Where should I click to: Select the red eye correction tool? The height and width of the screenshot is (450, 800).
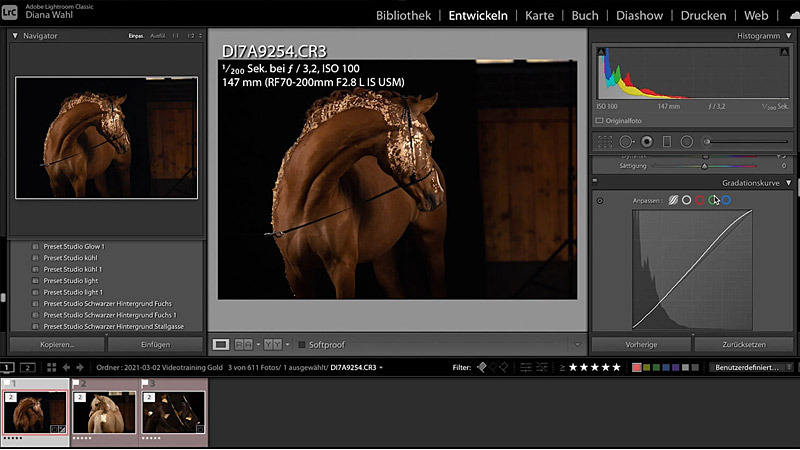(x=647, y=142)
